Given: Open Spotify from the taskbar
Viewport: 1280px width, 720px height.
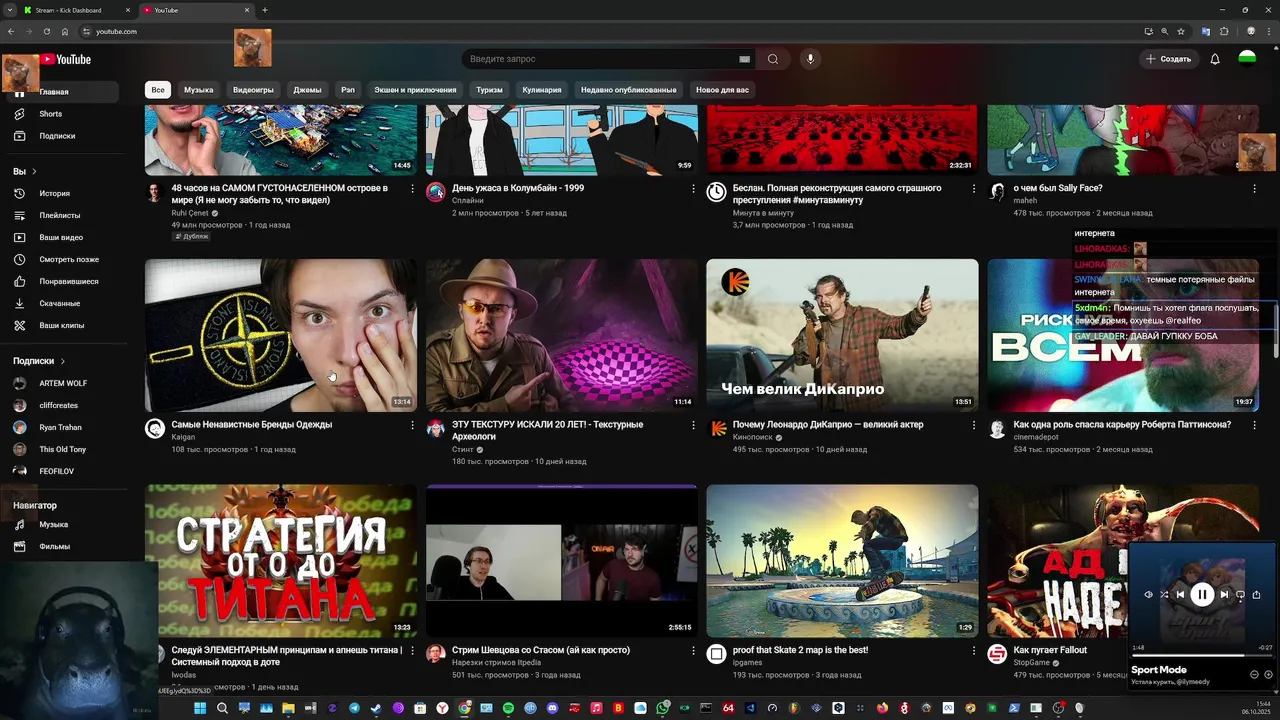Looking at the screenshot, I should (x=508, y=709).
